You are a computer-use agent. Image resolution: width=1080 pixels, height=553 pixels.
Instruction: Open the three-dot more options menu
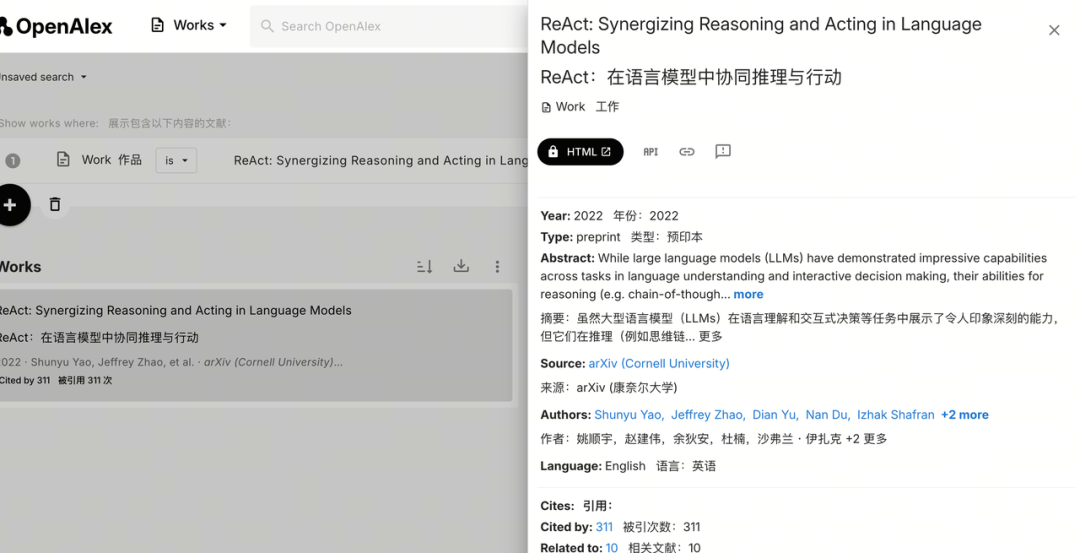[x=497, y=267]
